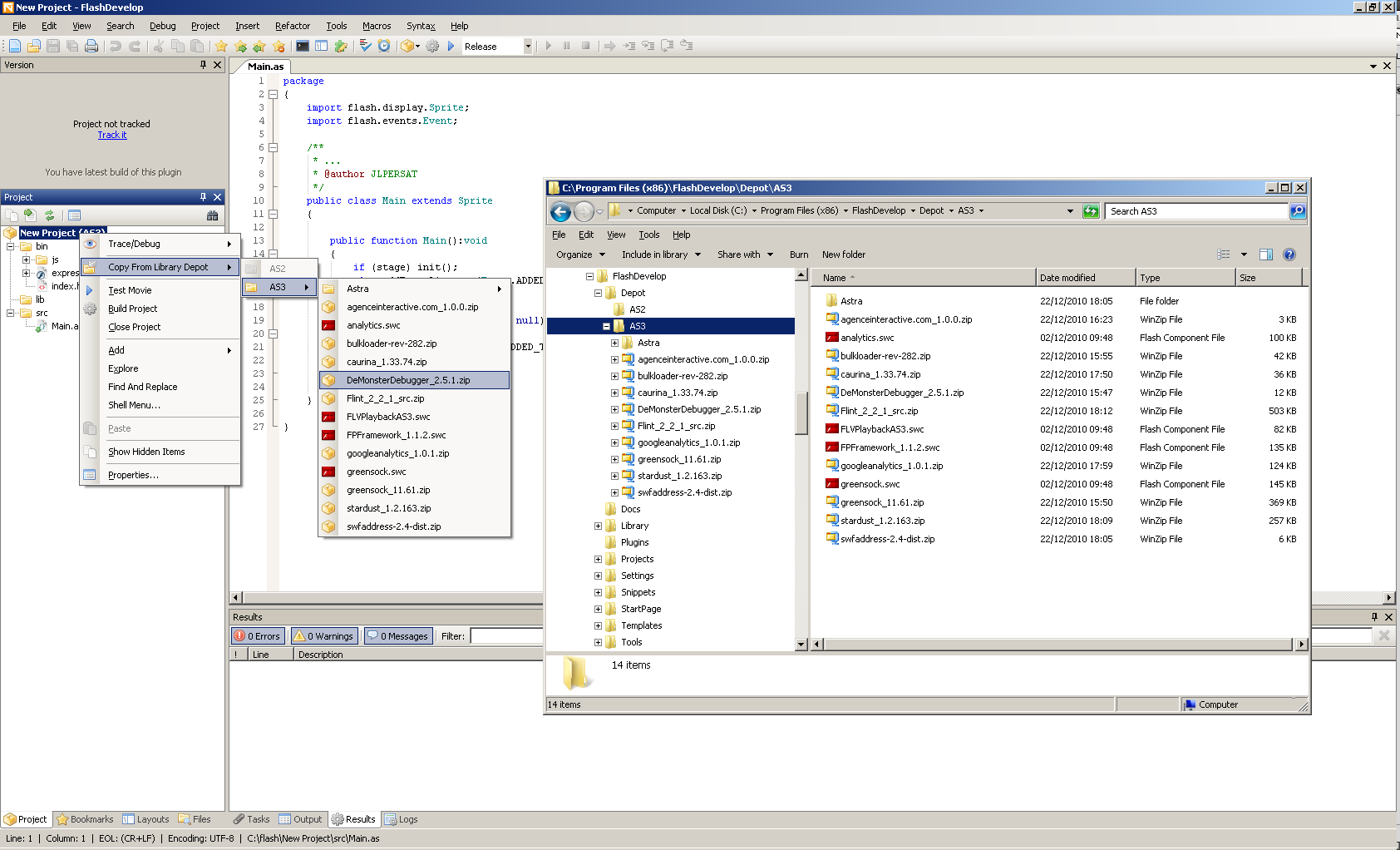Pin the Version panel with pushpin icon

tap(203, 65)
